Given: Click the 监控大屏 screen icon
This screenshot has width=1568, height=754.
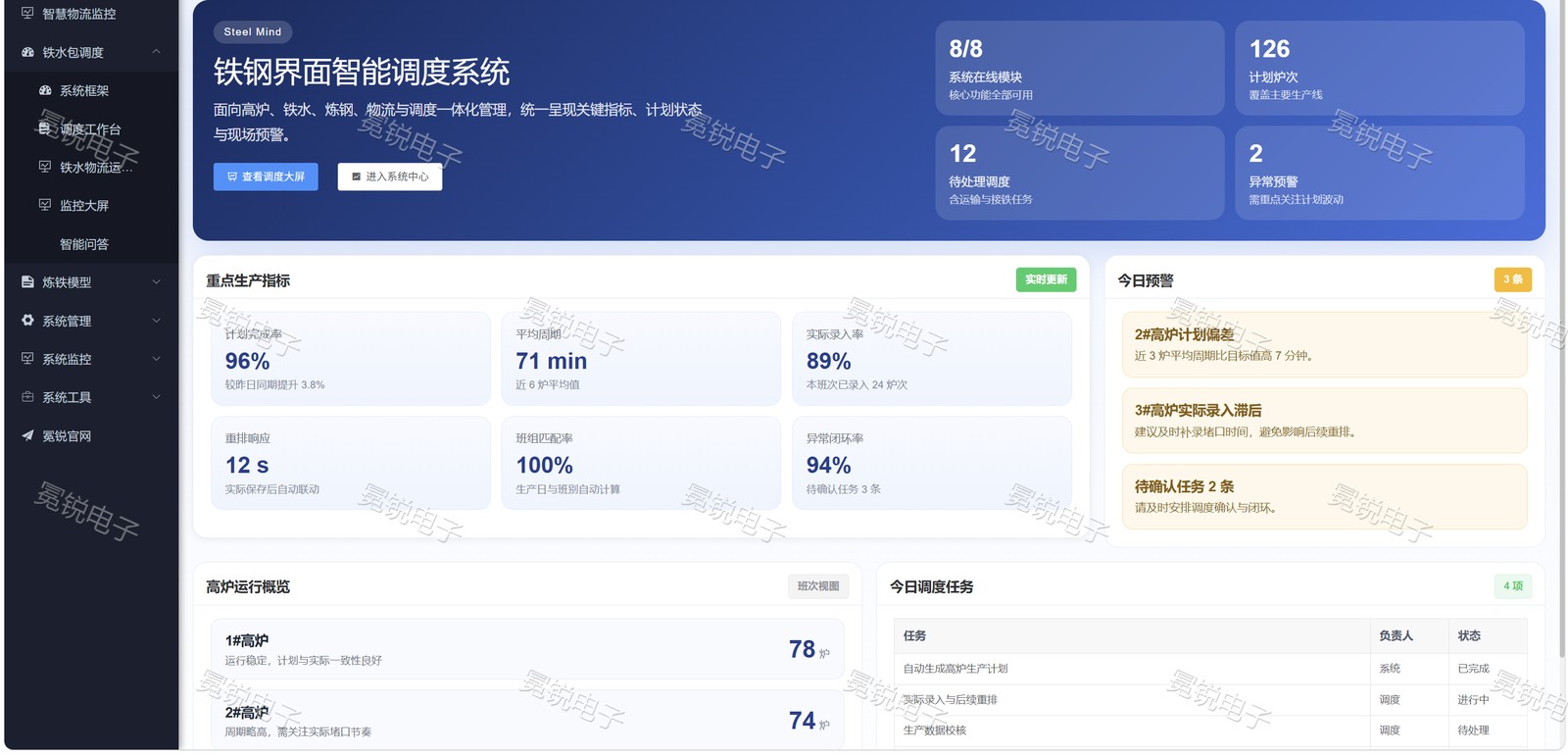Looking at the screenshot, I should click(x=45, y=205).
